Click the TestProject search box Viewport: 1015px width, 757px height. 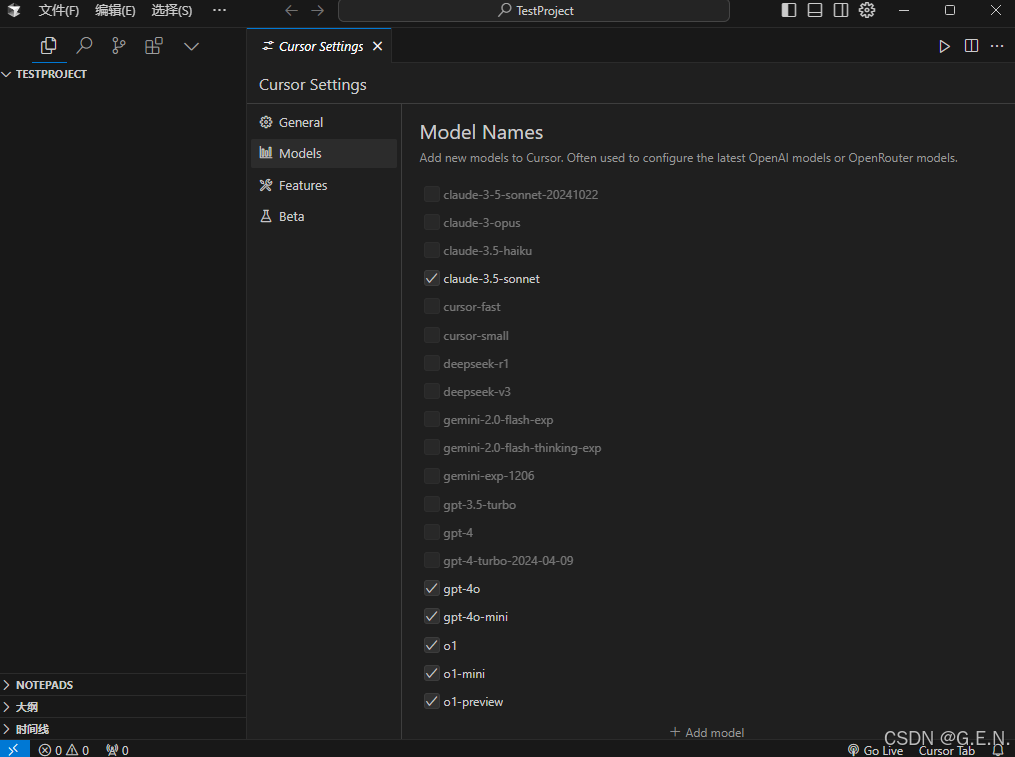(x=534, y=10)
